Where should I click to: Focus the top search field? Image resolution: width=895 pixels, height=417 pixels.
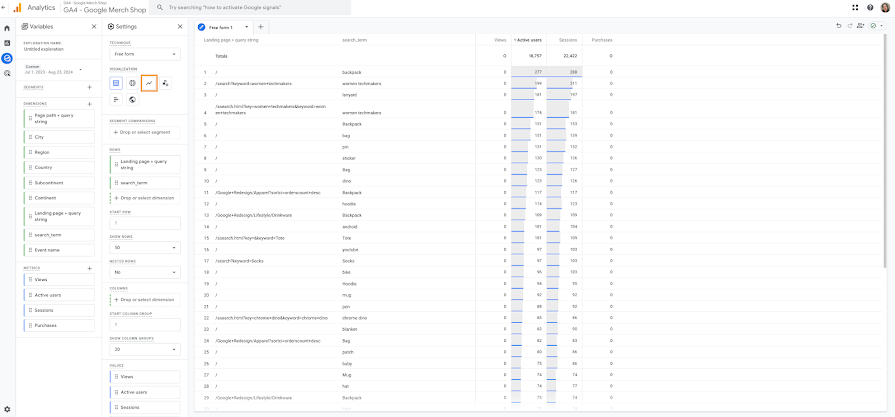pyautogui.click(x=250, y=8)
